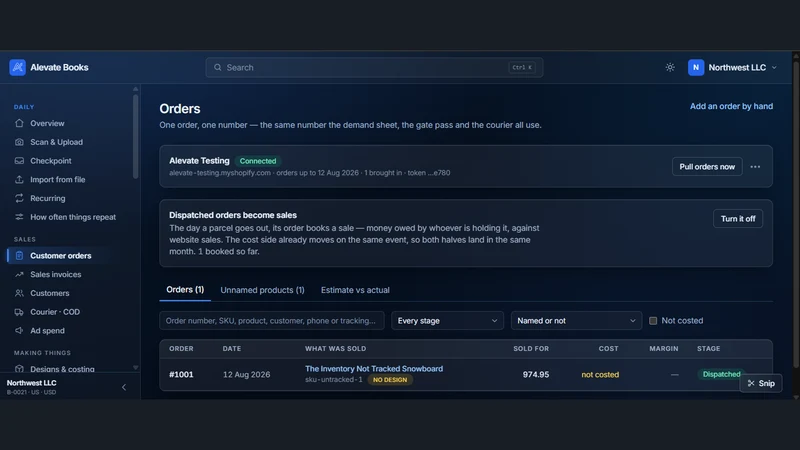Screen dimensions: 800x450
Task: Click the How often things repeat icon
Action: pos(19,217)
